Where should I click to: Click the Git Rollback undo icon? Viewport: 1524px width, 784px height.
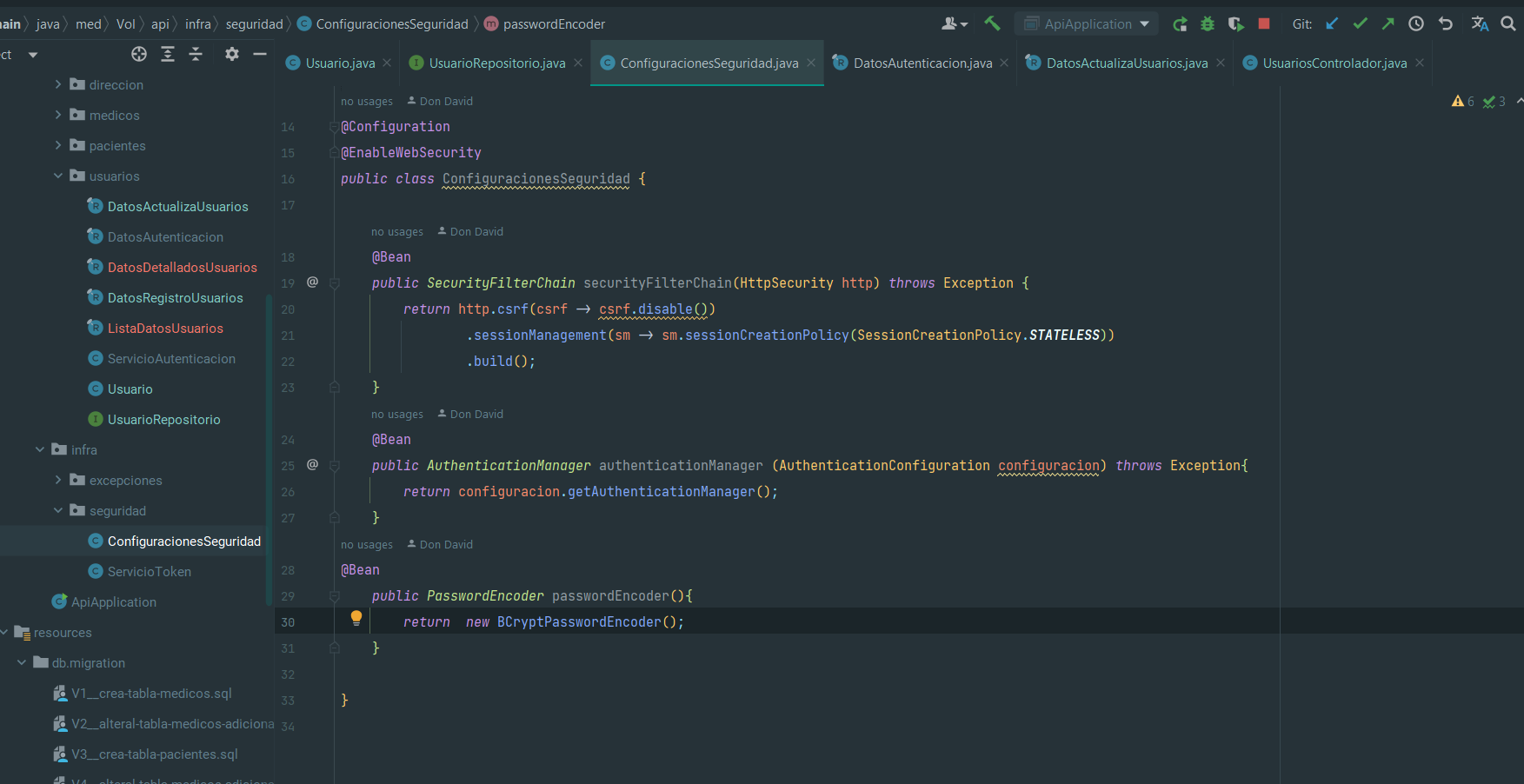point(1446,23)
